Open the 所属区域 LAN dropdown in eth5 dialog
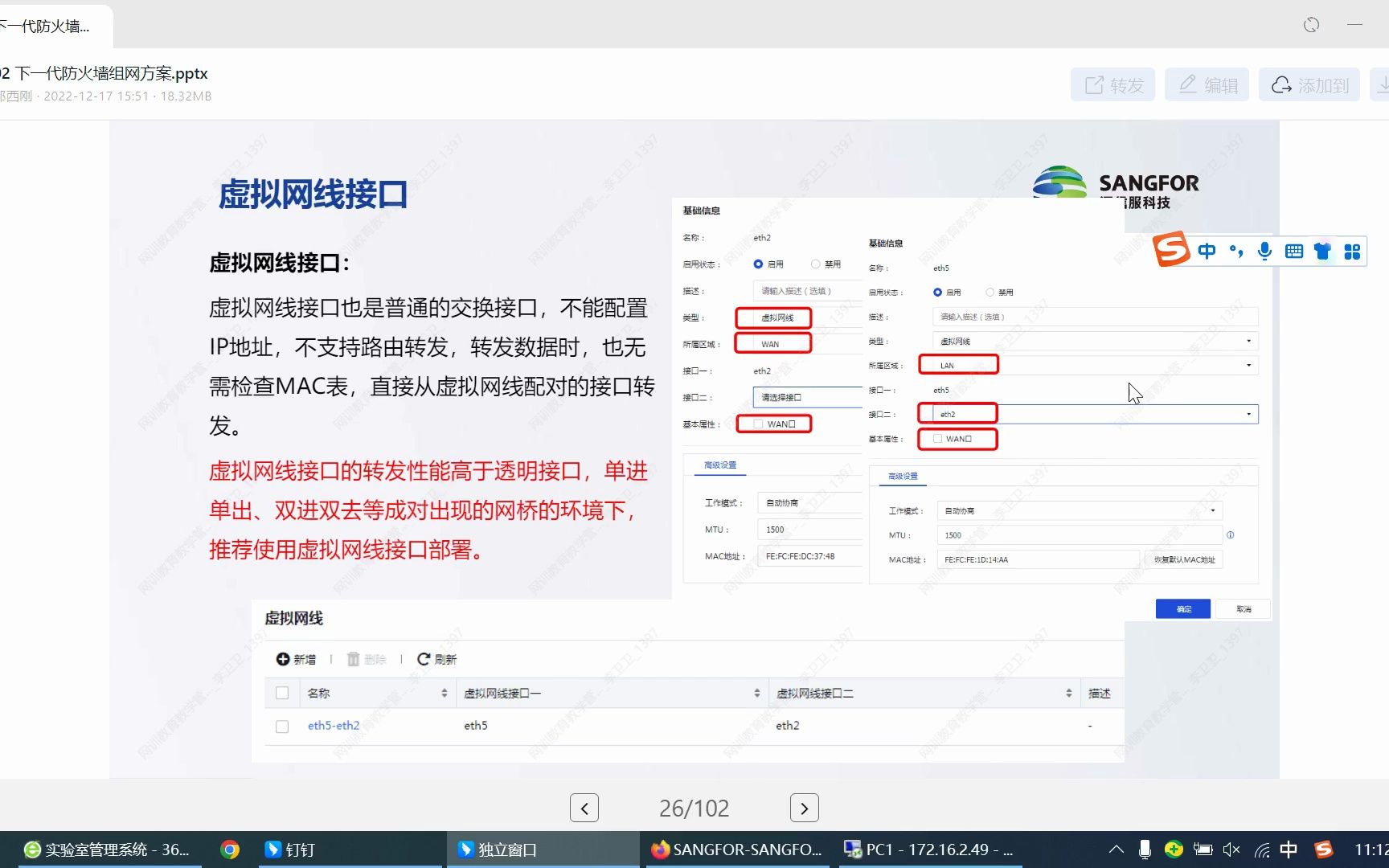Image resolution: width=1389 pixels, height=868 pixels. 1095,365
